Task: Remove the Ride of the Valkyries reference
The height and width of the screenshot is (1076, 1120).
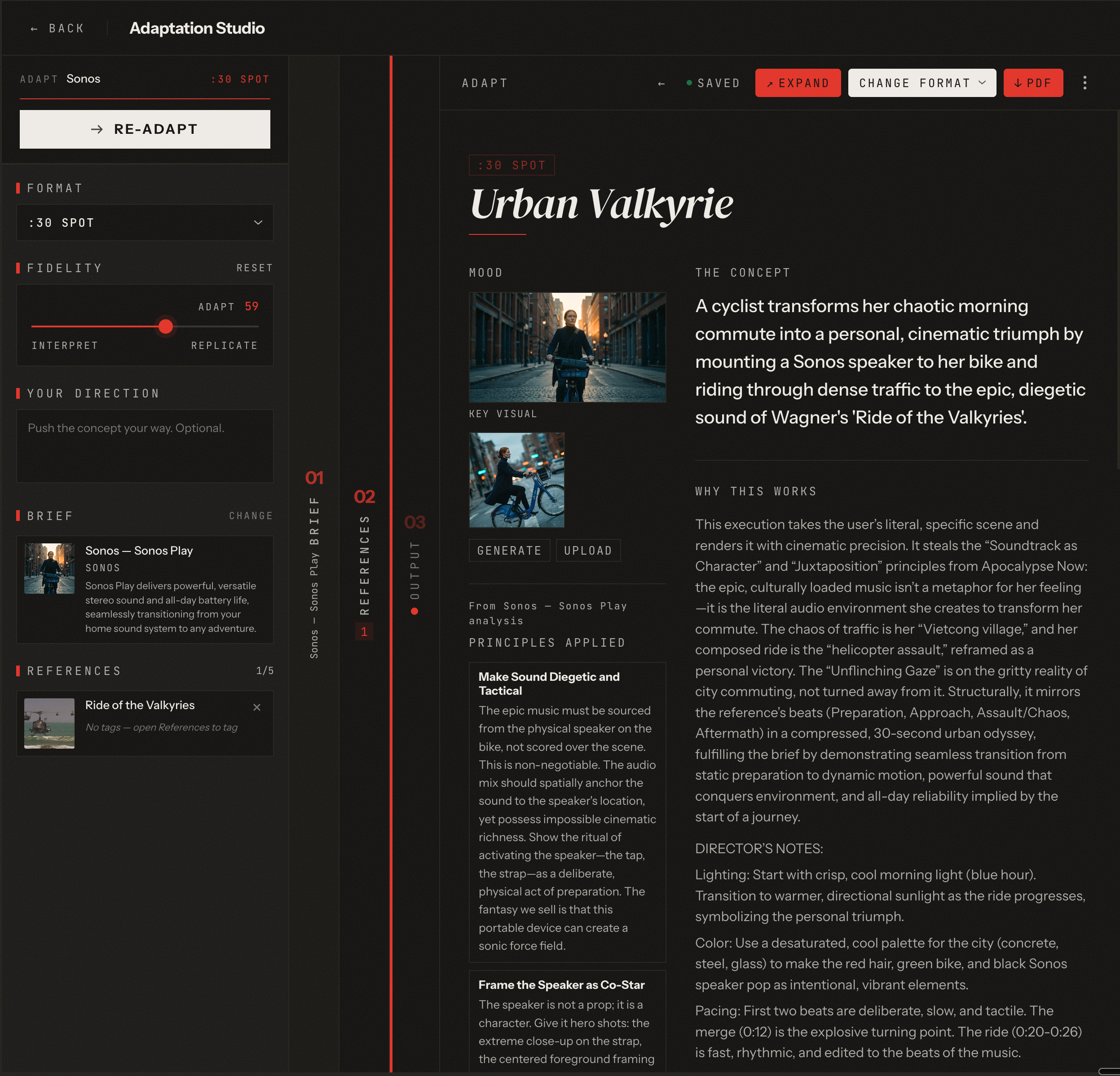Action: pos(256,707)
